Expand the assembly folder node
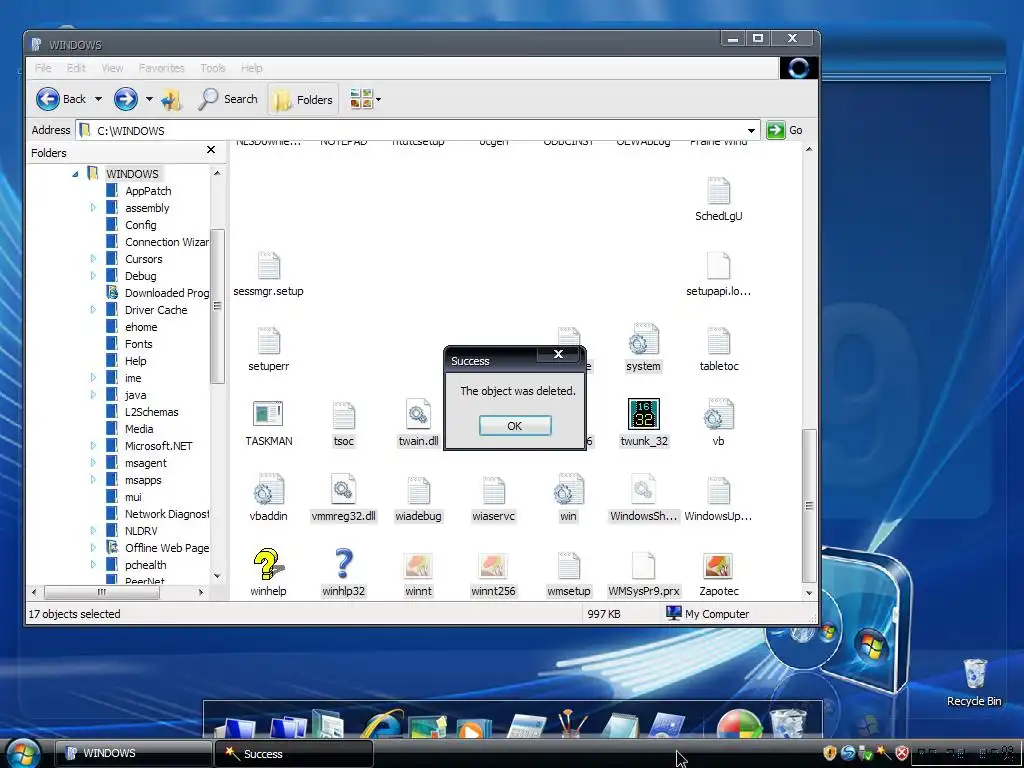Image resolution: width=1024 pixels, height=768 pixels. point(93,208)
